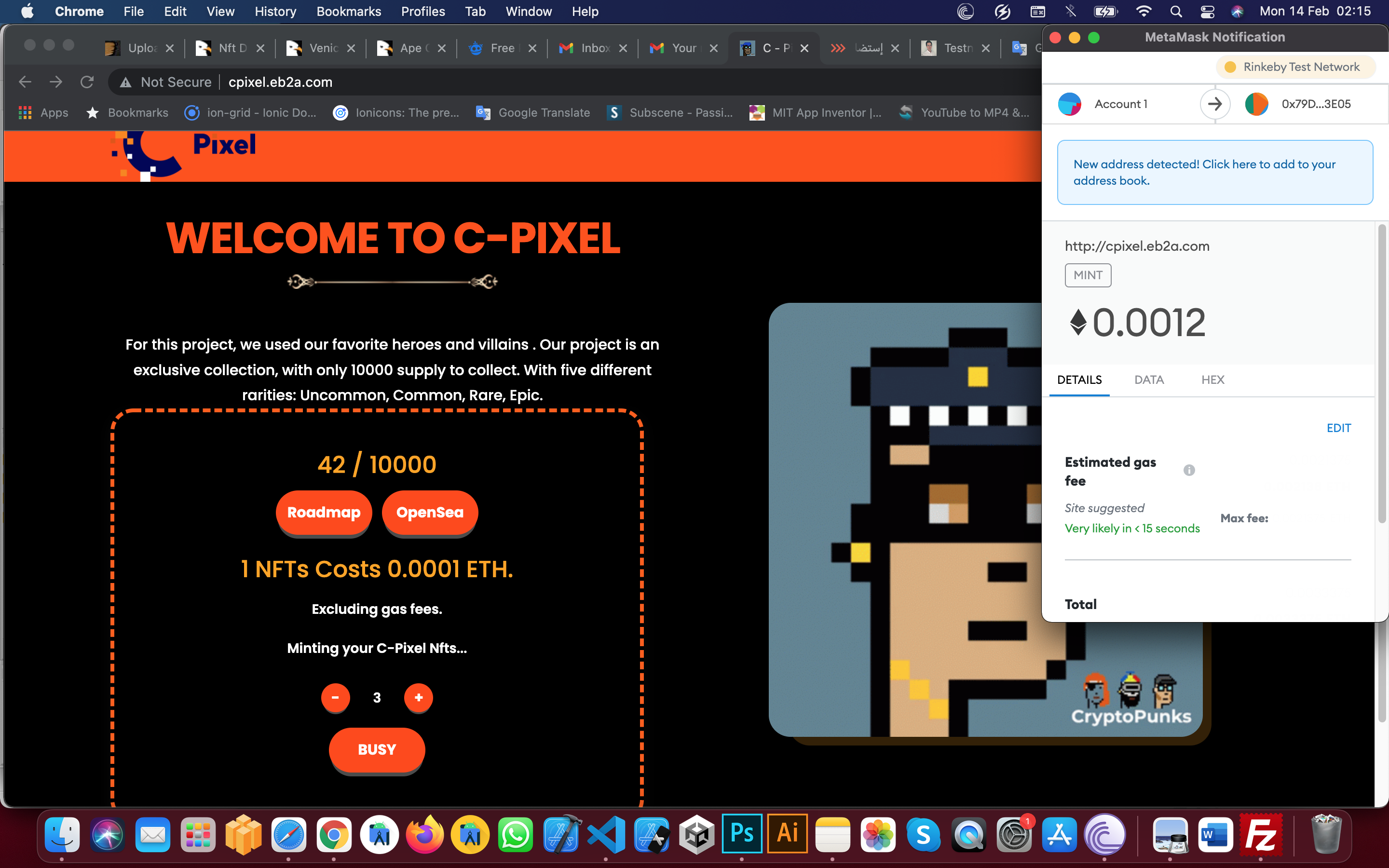Open MIT App Inventor bookmark
The image size is (1389, 868).
(815, 112)
